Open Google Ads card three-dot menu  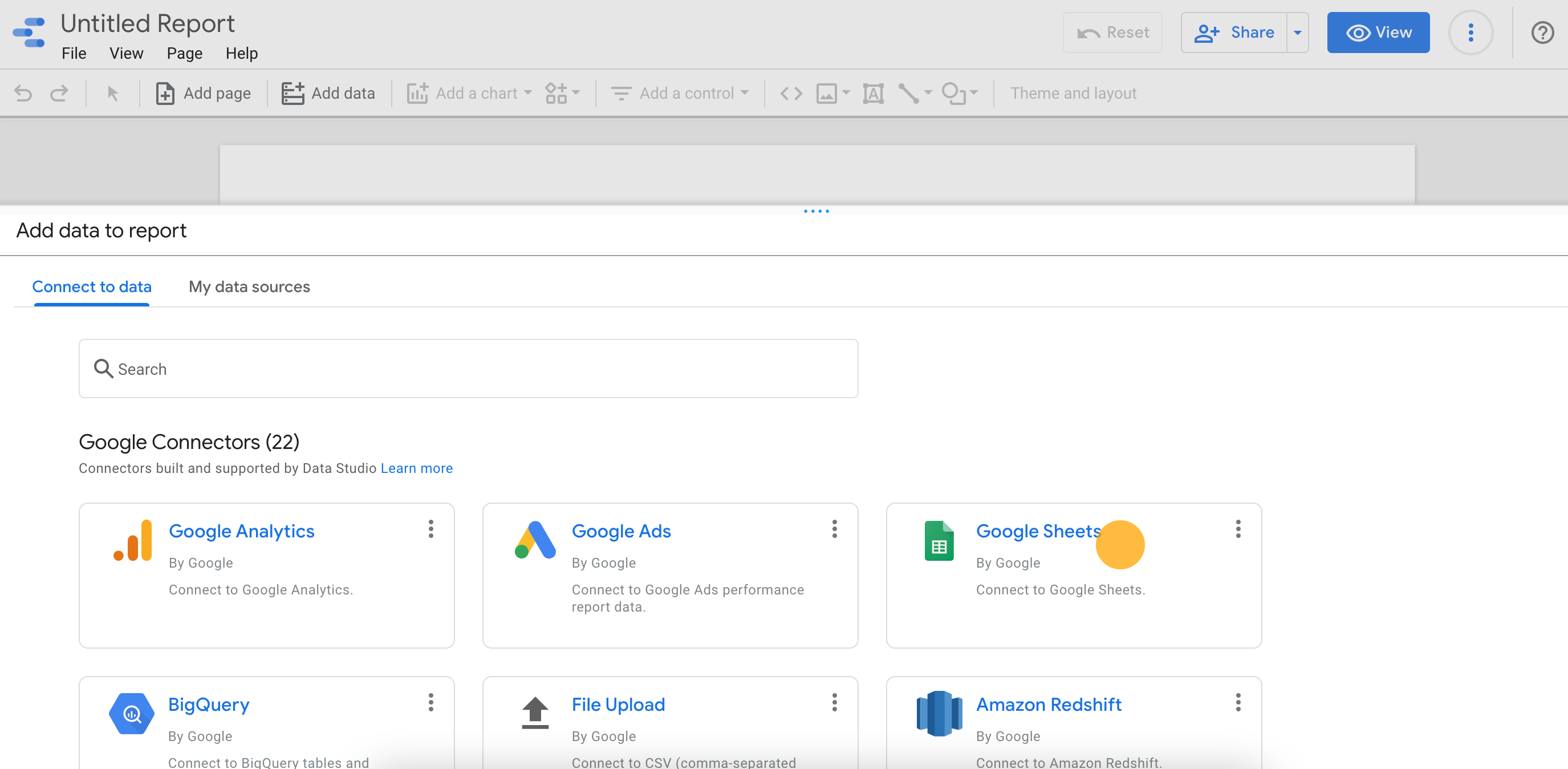(834, 529)
